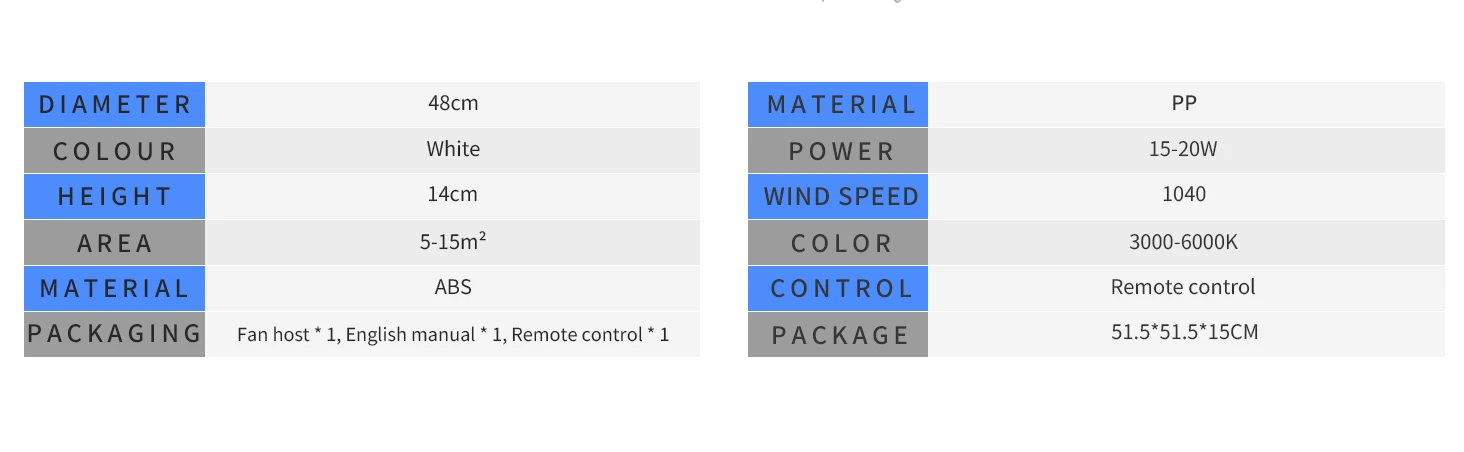Click the CONTROL label cell
This screenshot has width=1464, height=452.
[839, 288]
